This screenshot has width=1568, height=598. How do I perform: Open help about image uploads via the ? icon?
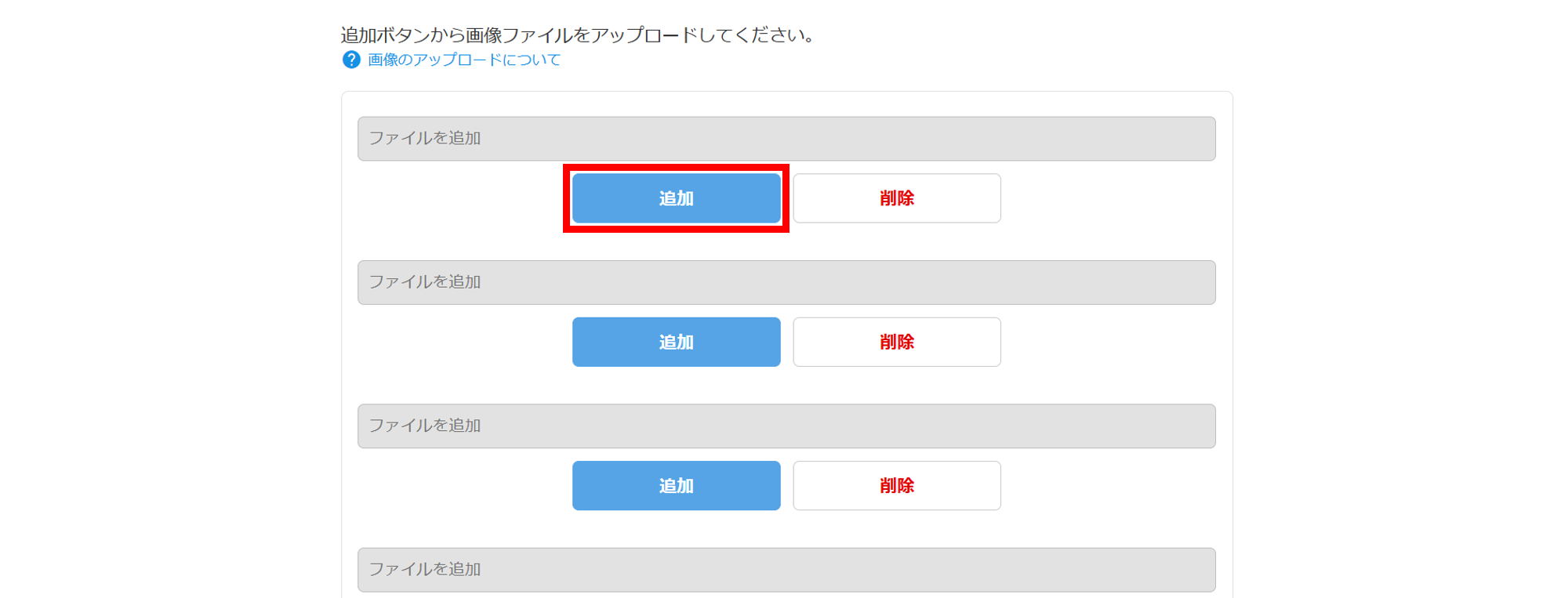click(351, 60)
